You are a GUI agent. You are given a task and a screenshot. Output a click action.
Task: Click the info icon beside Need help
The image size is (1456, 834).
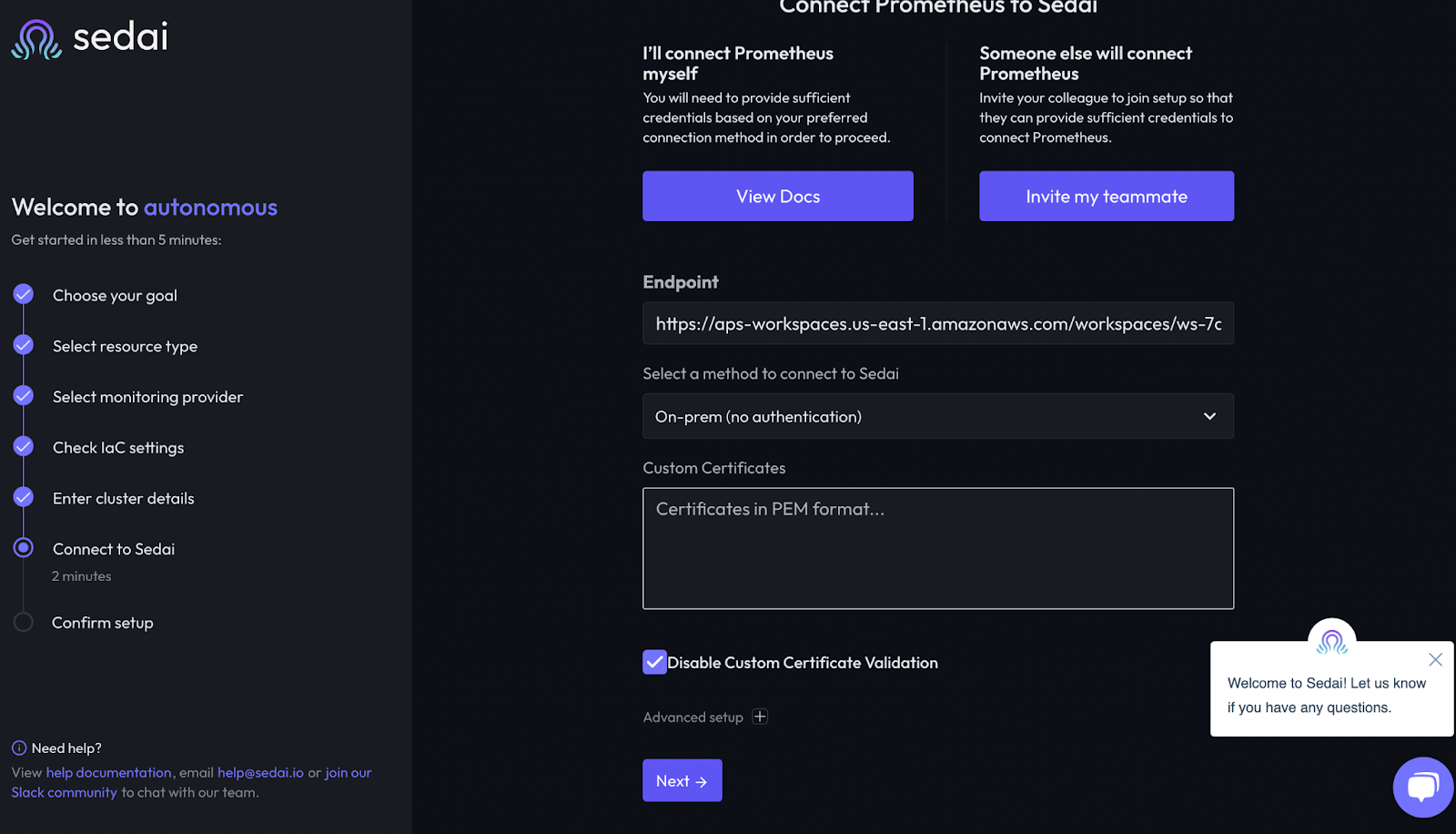(18, 747)
